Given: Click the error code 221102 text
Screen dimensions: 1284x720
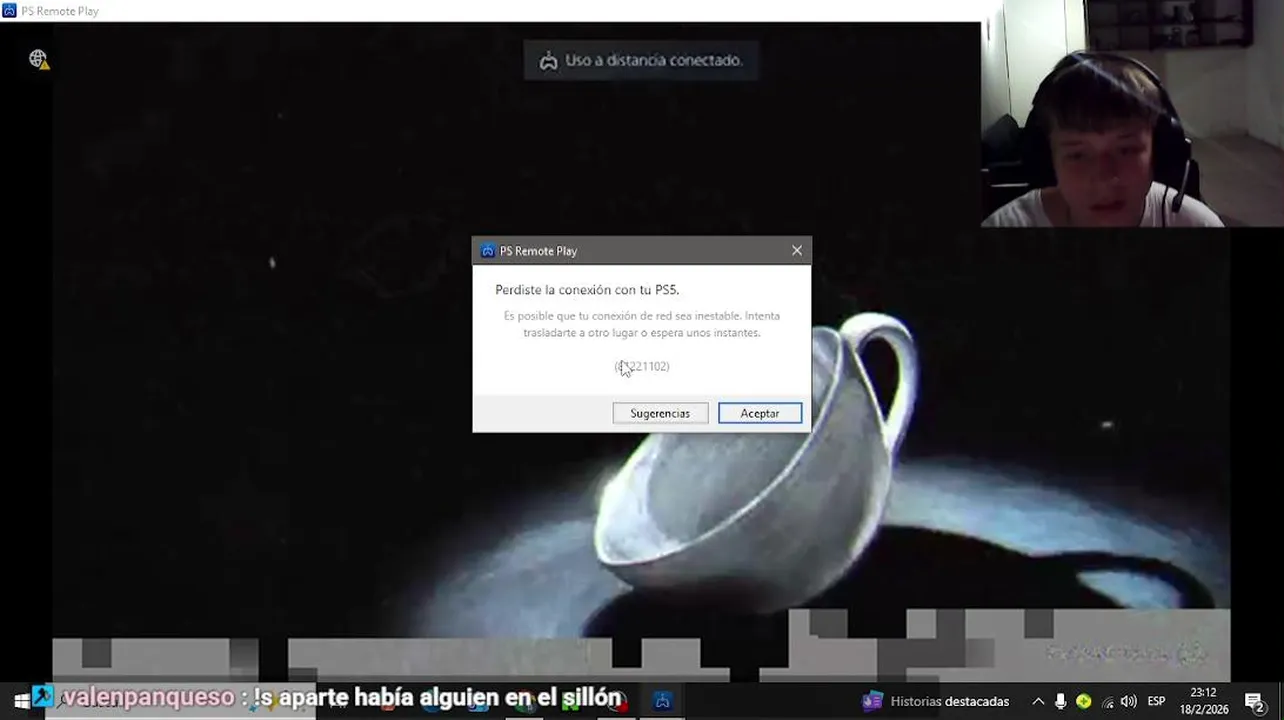Looking at the screenshot, I should point(642,366).
